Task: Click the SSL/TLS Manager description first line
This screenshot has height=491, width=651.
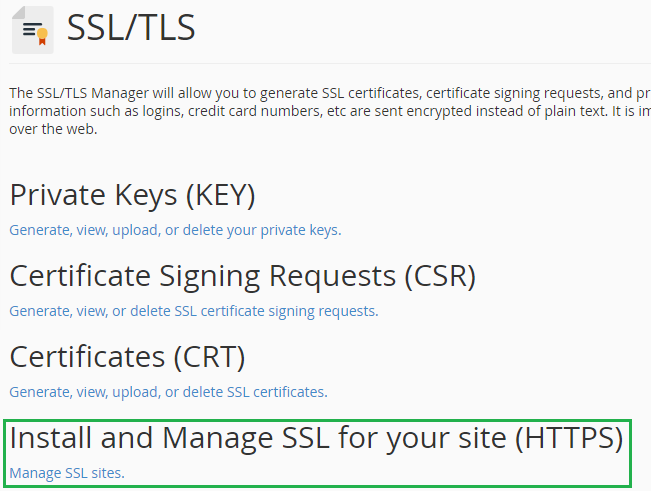Action: [330, 93]
